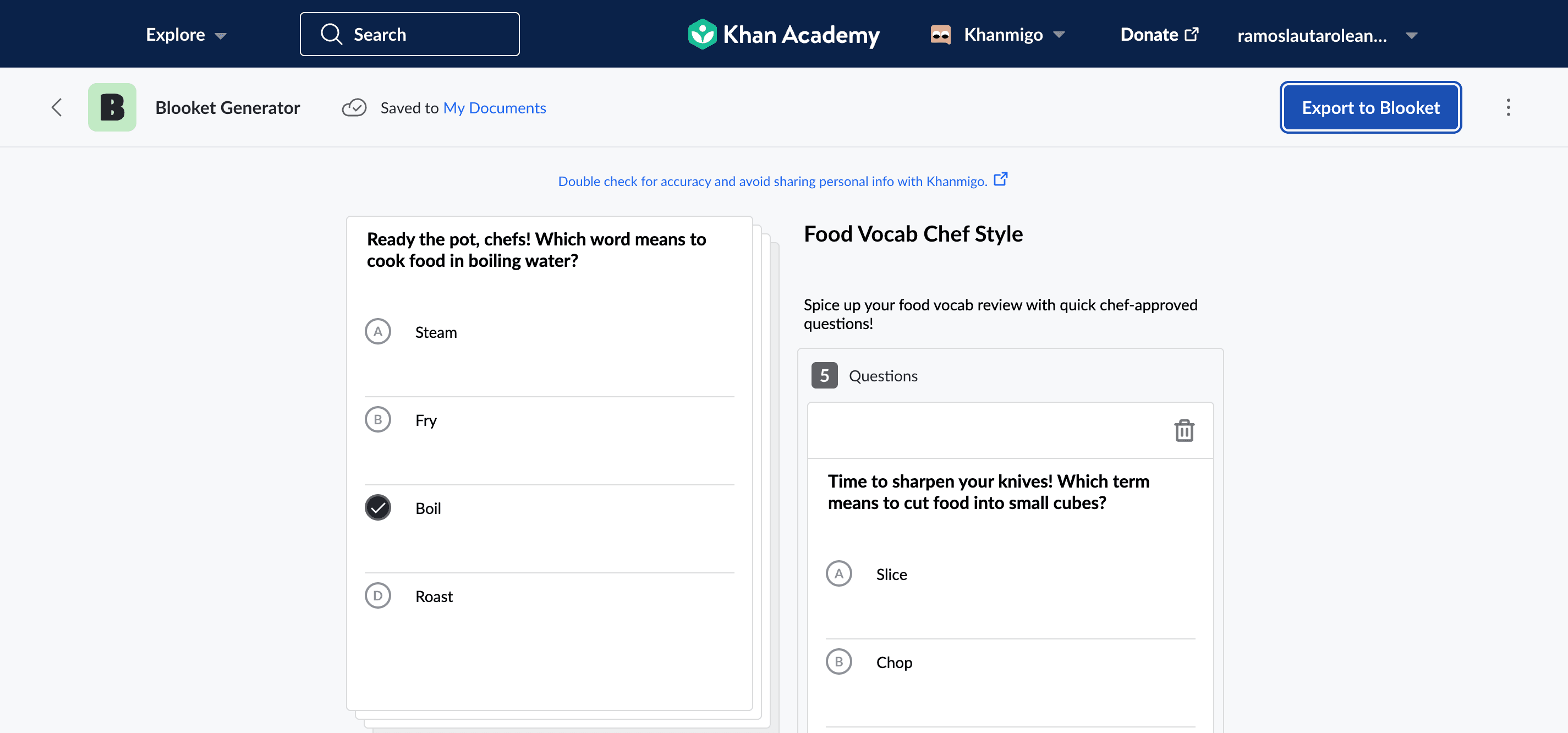
Task: Click the magnifying glass search icon
Action: (x=332, y=35)
